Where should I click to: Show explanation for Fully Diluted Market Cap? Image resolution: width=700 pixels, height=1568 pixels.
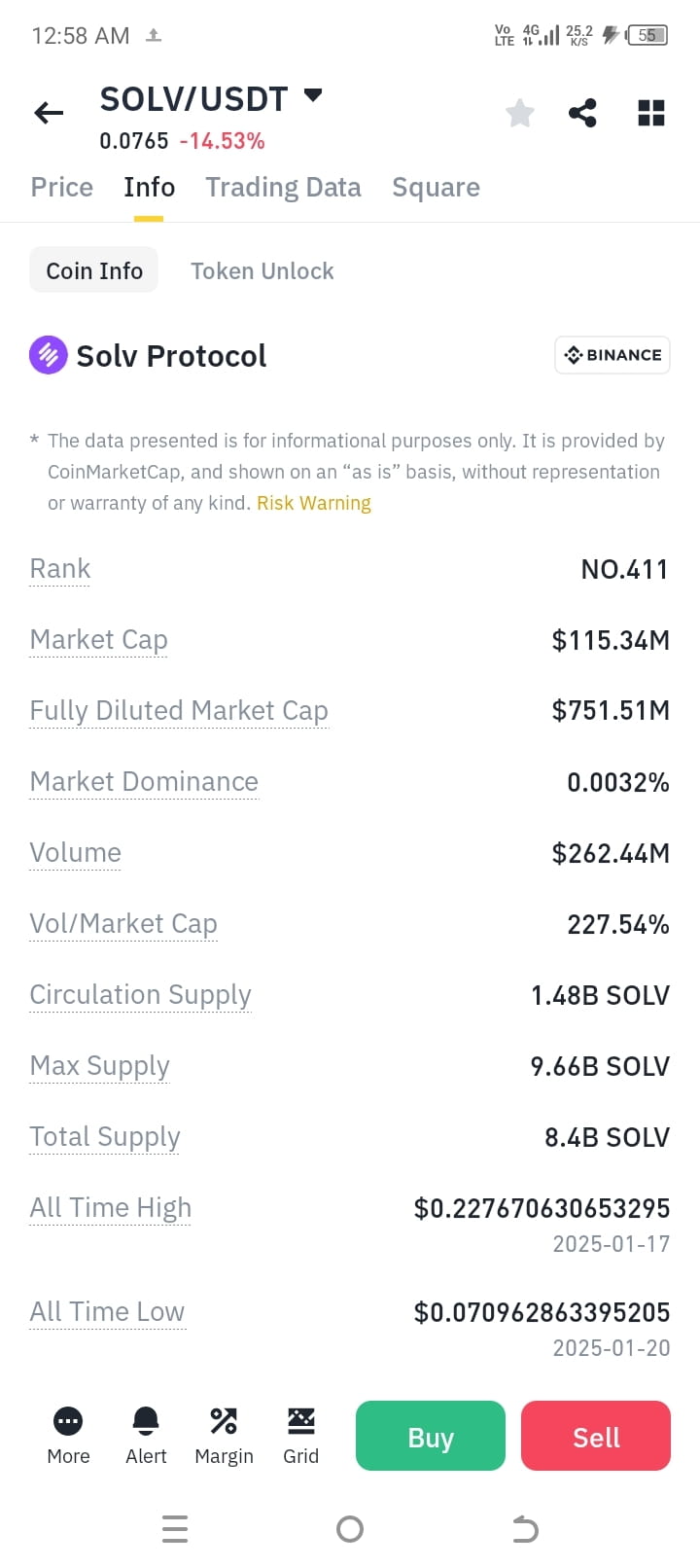pyautogui.click(x=179, y=711)
